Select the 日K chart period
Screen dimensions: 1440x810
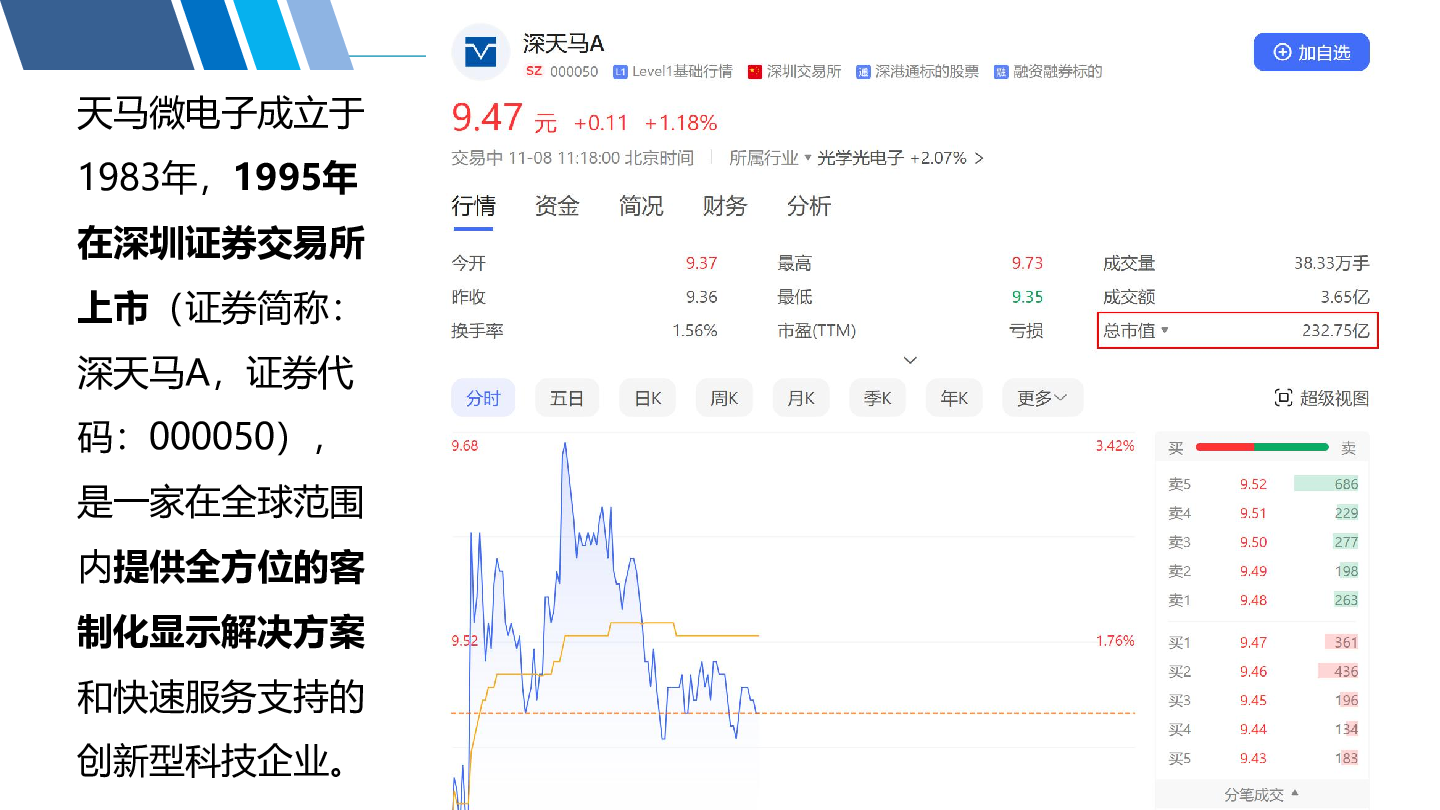(x=647, y=398)
